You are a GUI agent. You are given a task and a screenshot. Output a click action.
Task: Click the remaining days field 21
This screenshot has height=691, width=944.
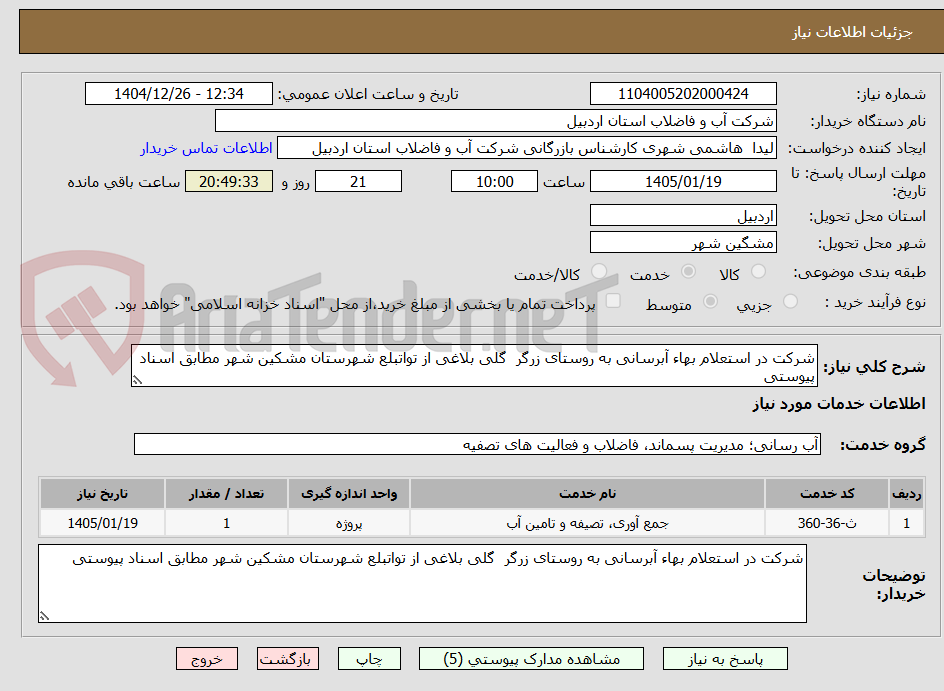(358, 181)
